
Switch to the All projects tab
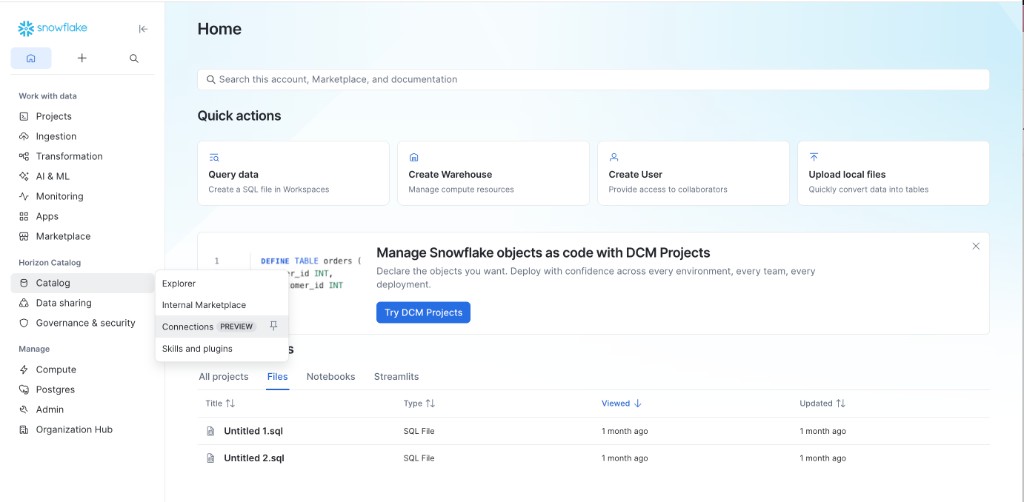pos(223,377)
